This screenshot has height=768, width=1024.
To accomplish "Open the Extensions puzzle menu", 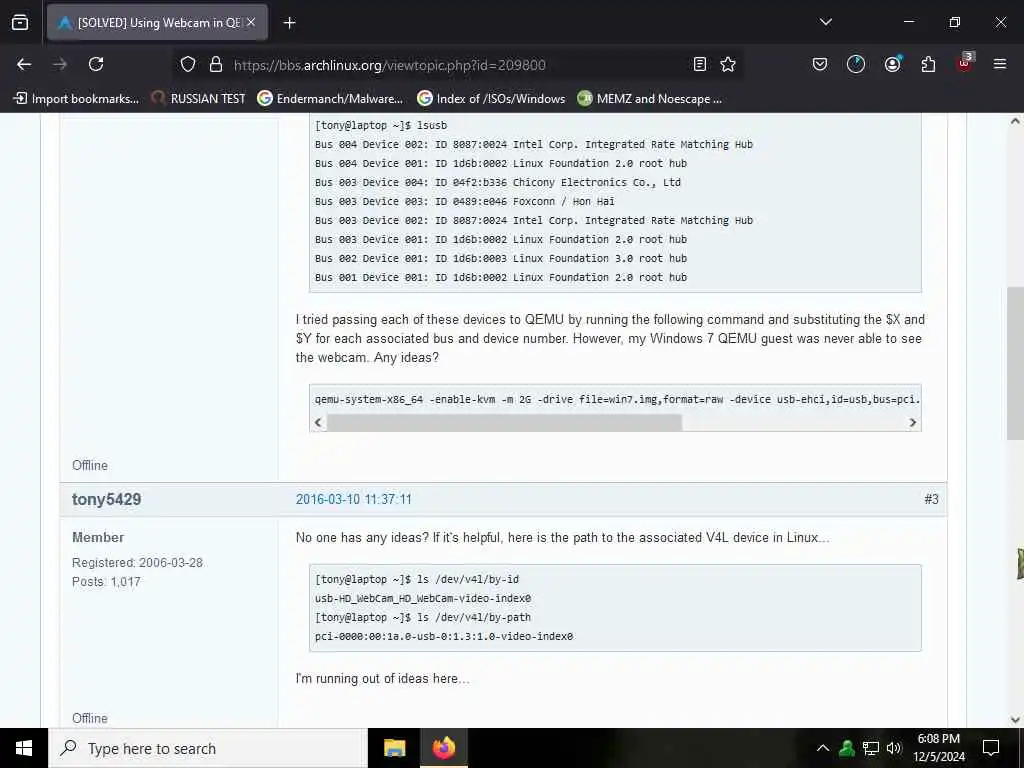I will [928, 64].
